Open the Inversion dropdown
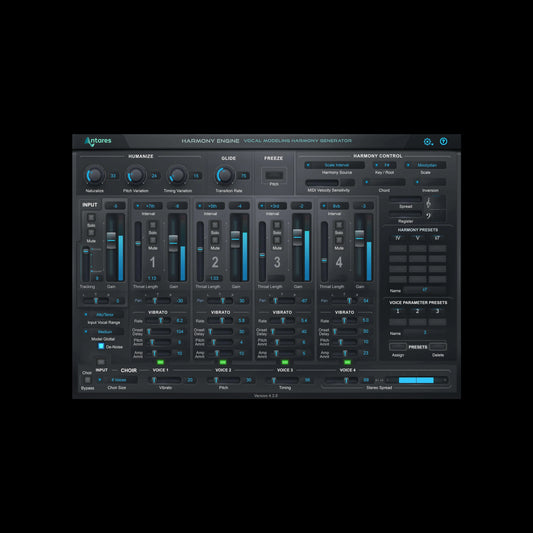Viewport: 533px width, 533px height. (430, 182)
